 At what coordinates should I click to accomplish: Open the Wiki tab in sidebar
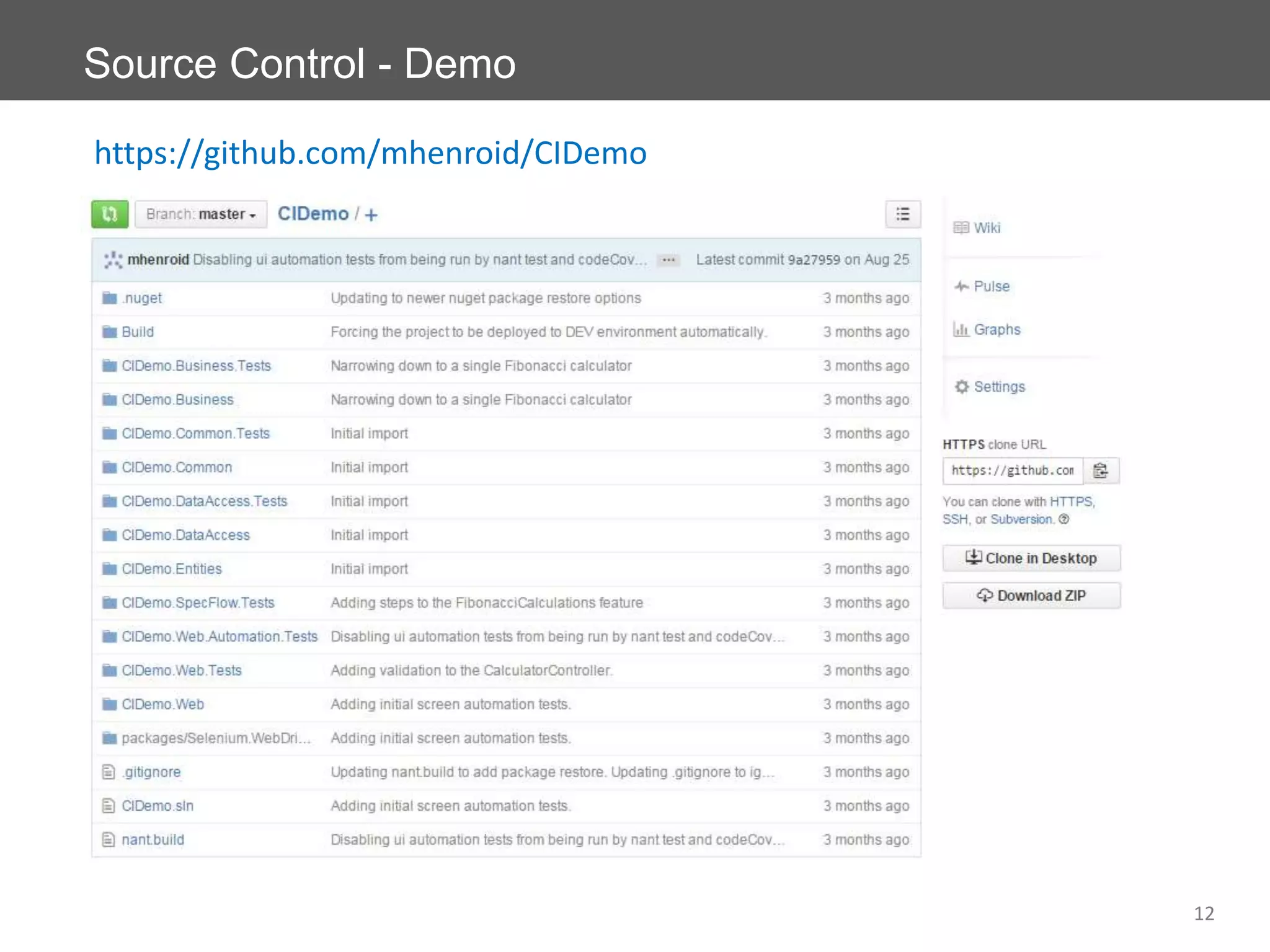tap(987, 228)
